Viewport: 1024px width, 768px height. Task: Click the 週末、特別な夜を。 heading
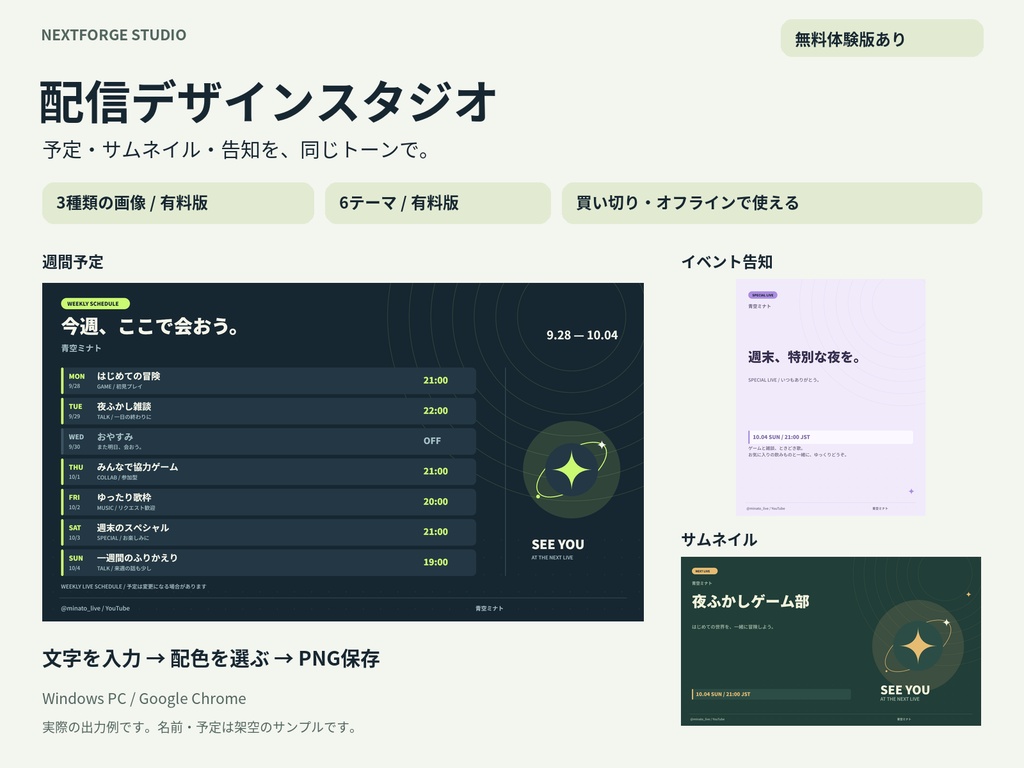tap(805, 357)
